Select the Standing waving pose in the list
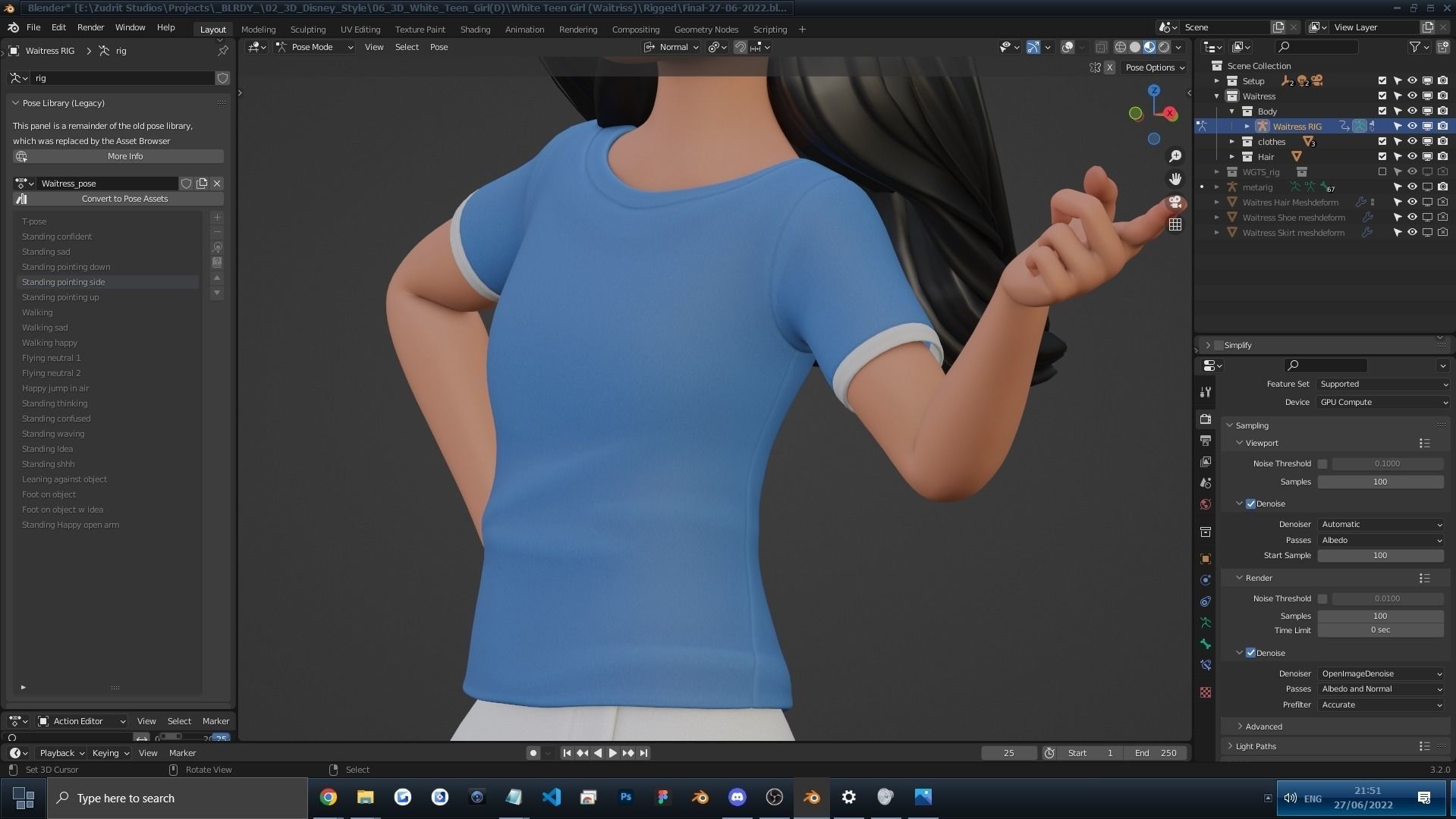Screen dimensions: 1456x819 pyautogui.click(x=108, y=434)
